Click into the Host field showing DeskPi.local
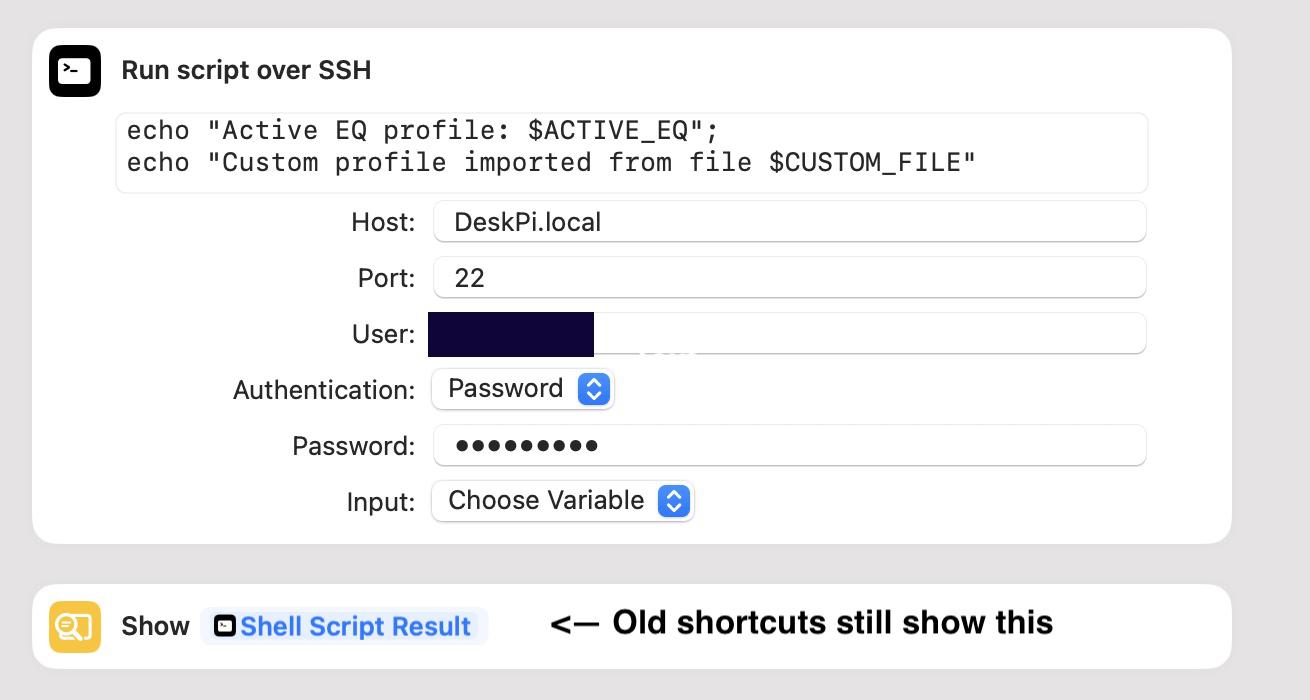The width and height of the screenshot is (1310, 700). (789, 221)
